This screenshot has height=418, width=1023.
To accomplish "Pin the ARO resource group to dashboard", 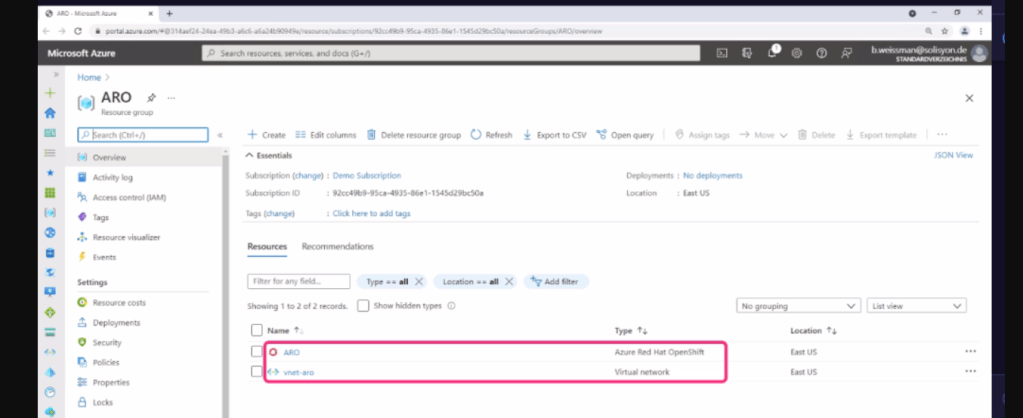I will (x=151, y=98).
